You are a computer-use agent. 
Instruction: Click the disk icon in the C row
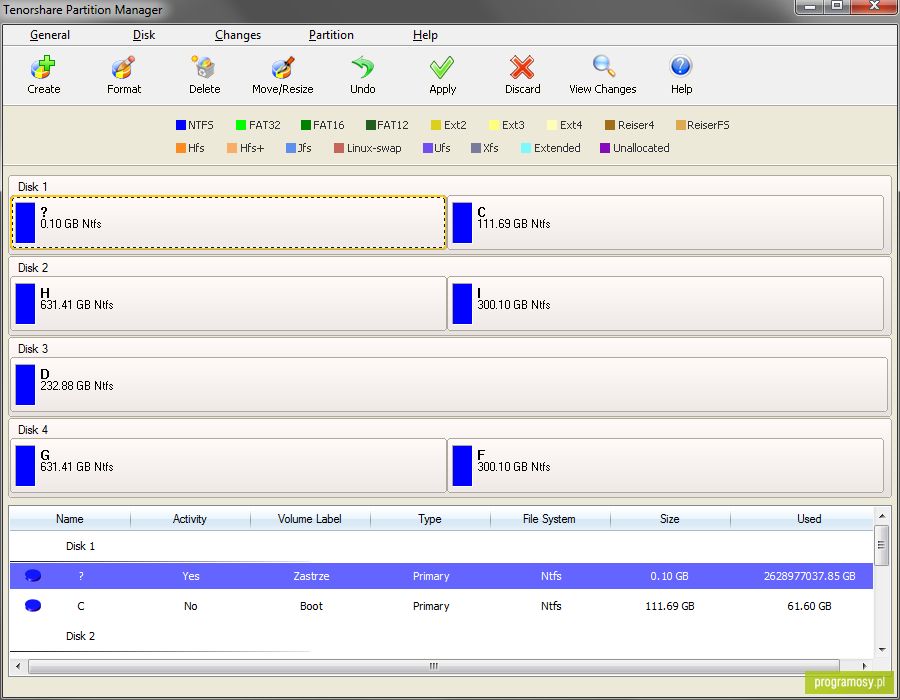(33, 605)
